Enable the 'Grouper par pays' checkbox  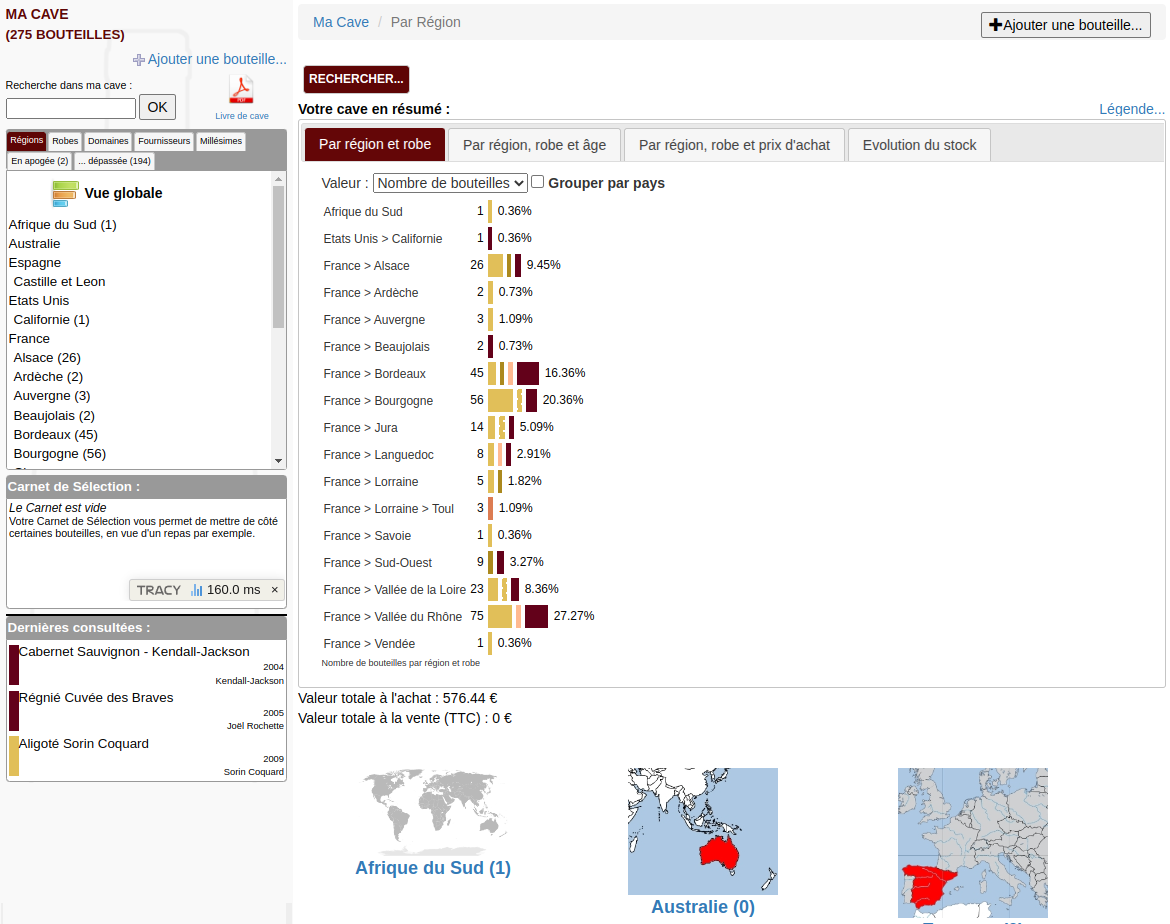tap(537, 182)
